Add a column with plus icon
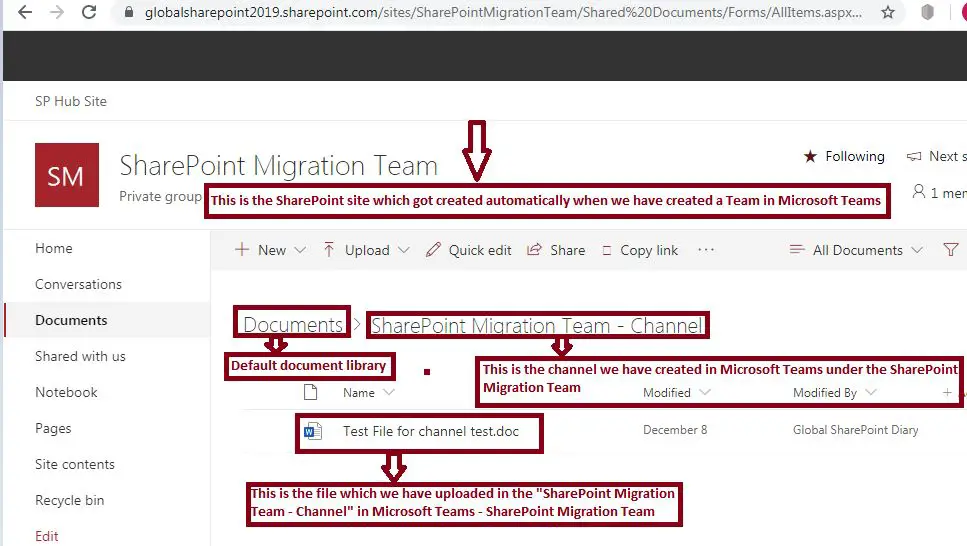This screenshot has height=546, width=967. (947, 392)
